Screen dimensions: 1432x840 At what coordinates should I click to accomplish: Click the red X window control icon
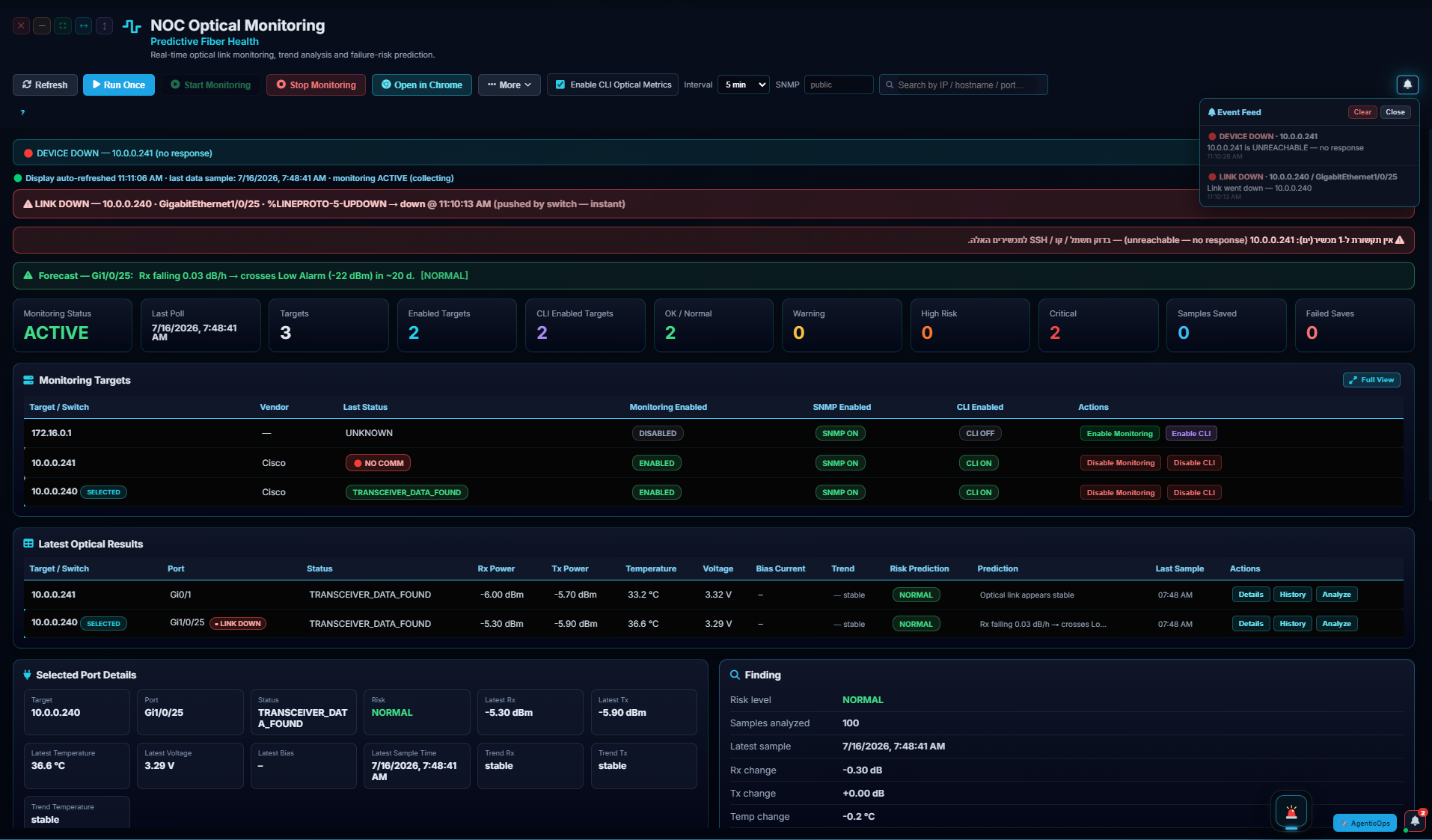(x=21, y=26)
